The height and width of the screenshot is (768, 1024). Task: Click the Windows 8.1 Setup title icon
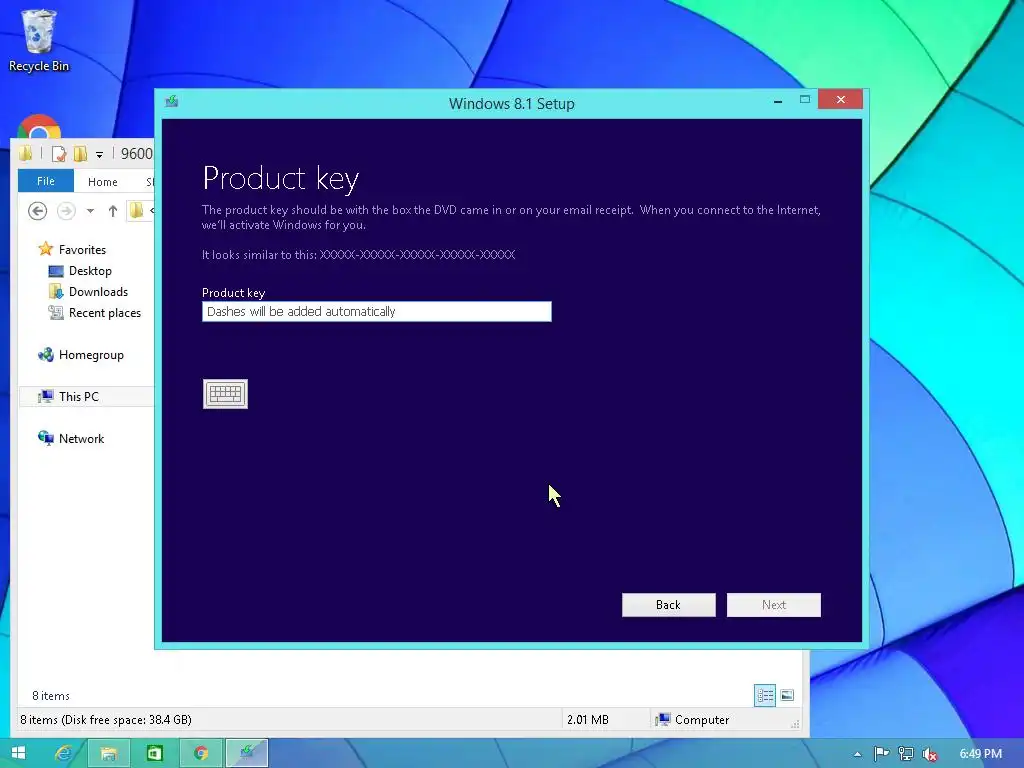click(172, 102)
